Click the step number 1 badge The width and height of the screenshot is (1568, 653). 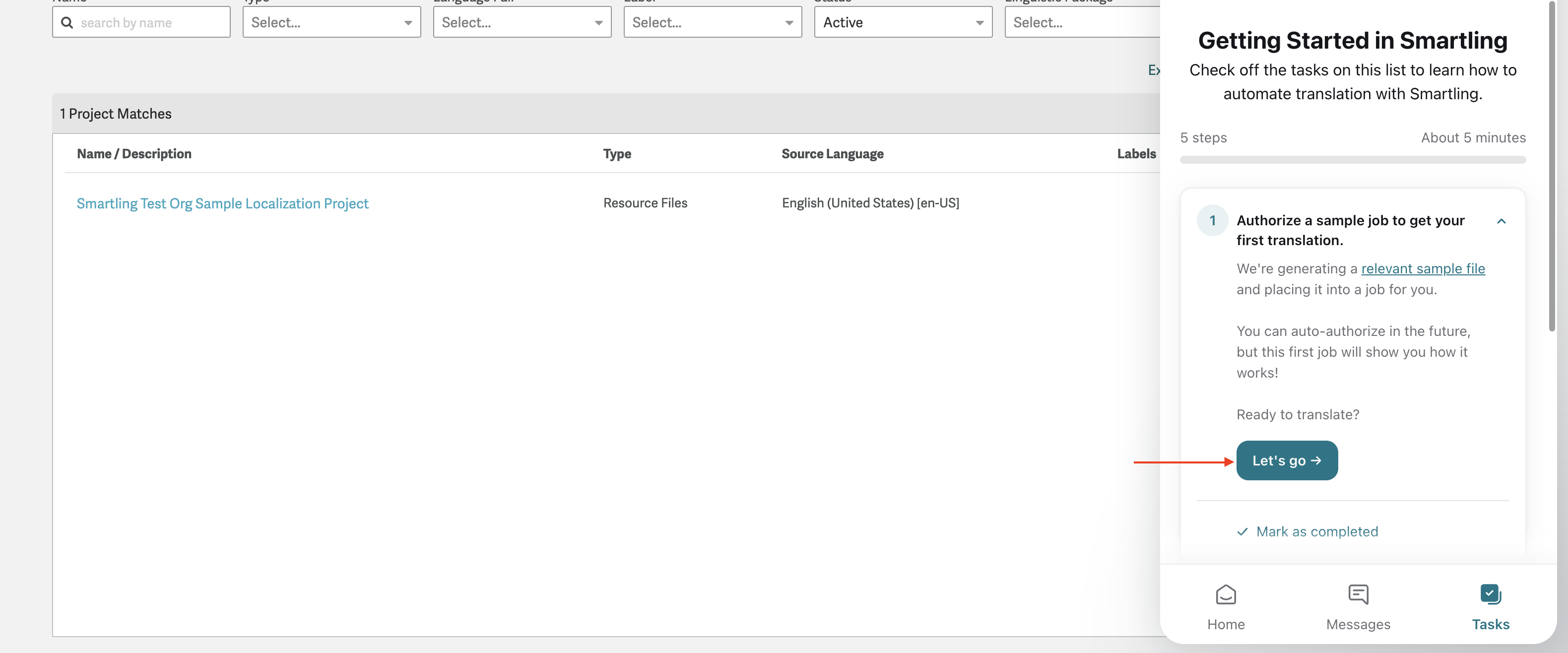click(x=1212, y=220)
